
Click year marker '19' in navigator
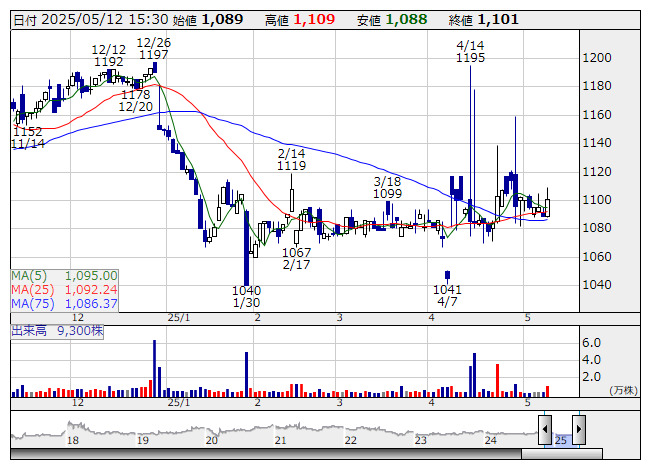[142, 440]
